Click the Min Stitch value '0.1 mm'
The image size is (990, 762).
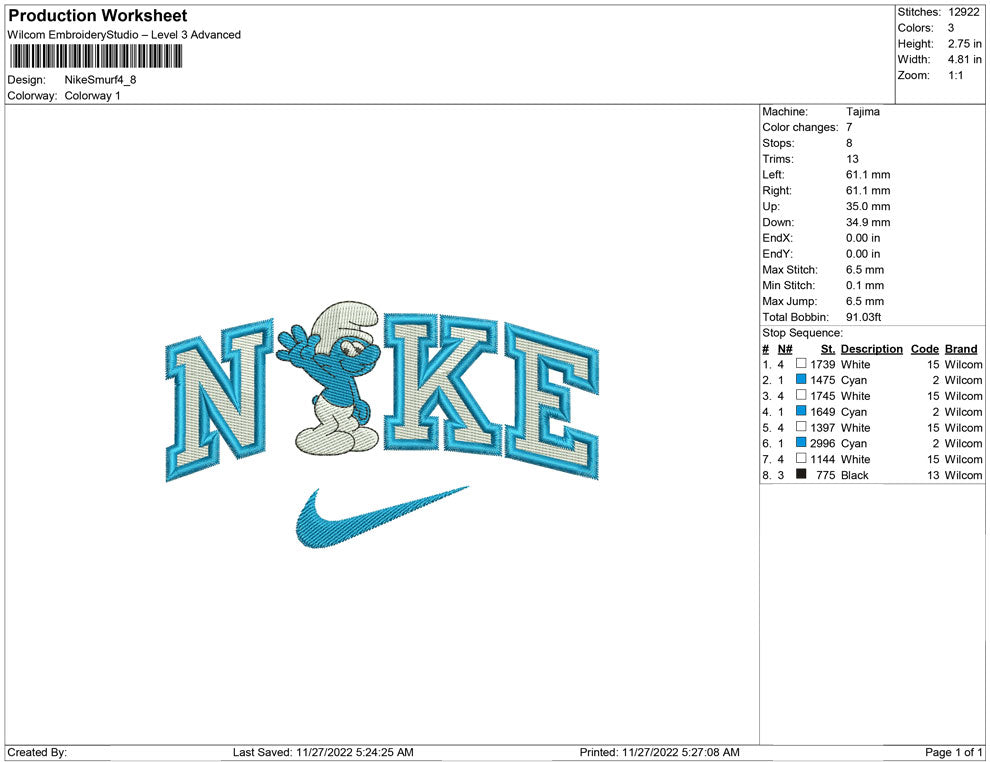click(x=865, y=285)
